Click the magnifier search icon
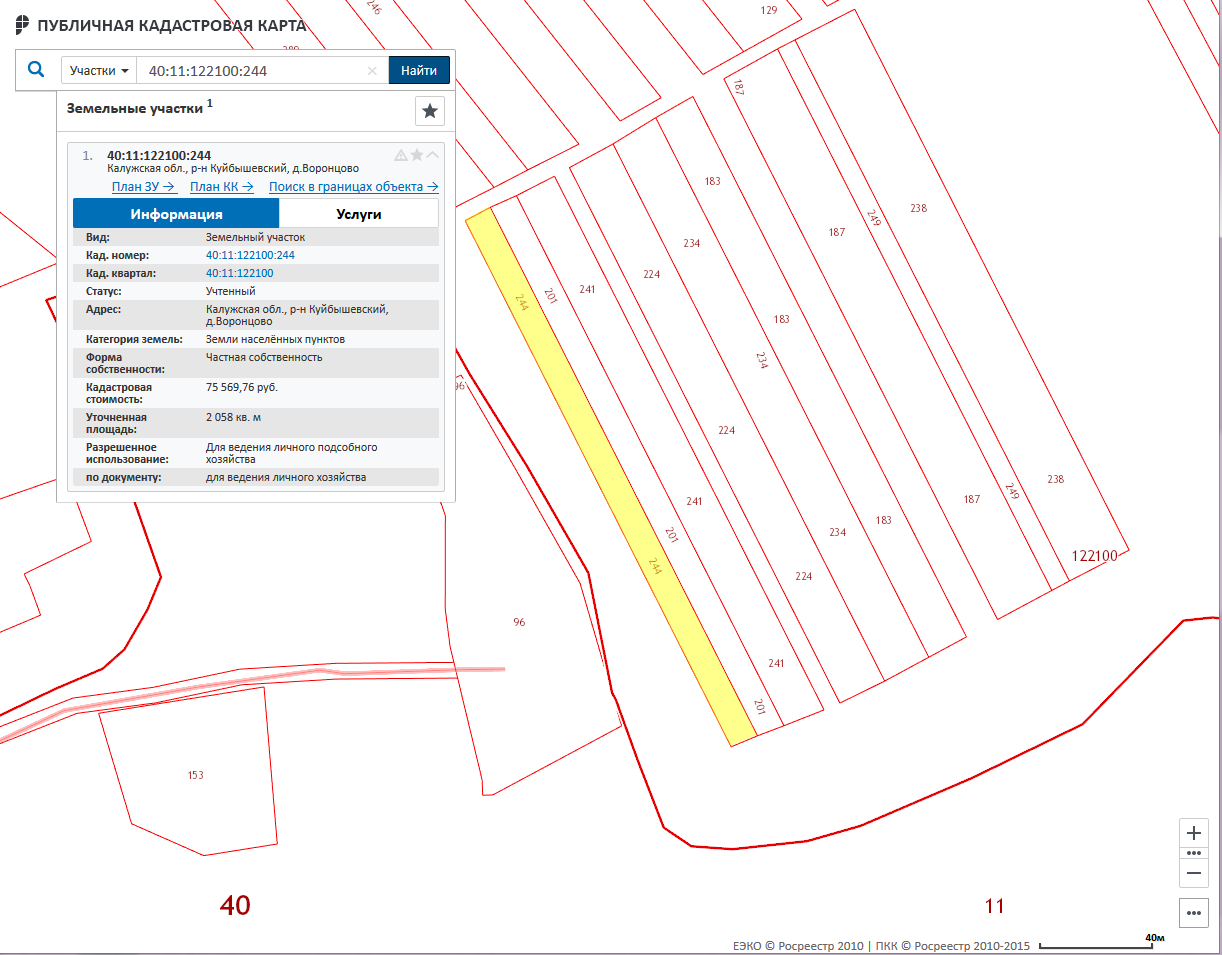 click(x=36, y=70)
